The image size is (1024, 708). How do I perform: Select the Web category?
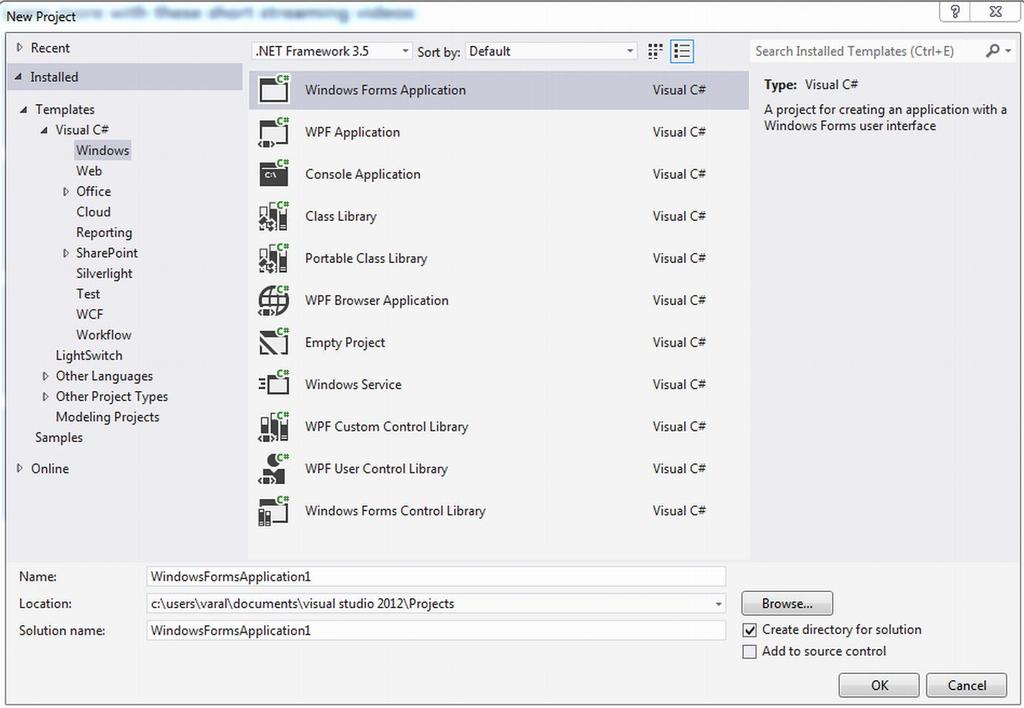coord(89,170)
